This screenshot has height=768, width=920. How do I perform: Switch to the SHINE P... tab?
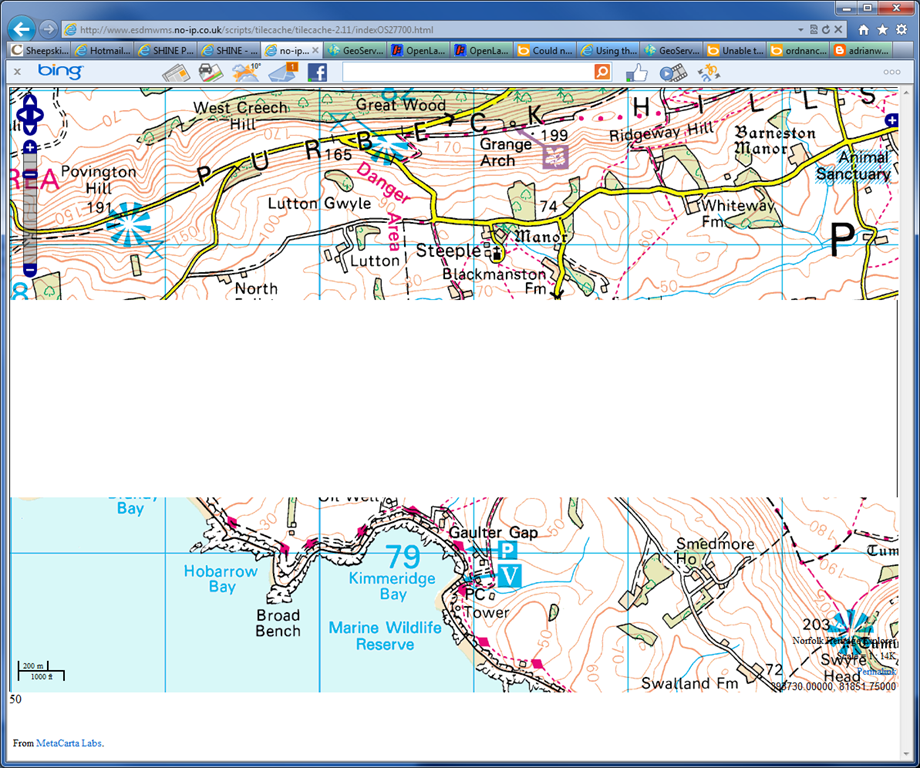pos(166,50)
